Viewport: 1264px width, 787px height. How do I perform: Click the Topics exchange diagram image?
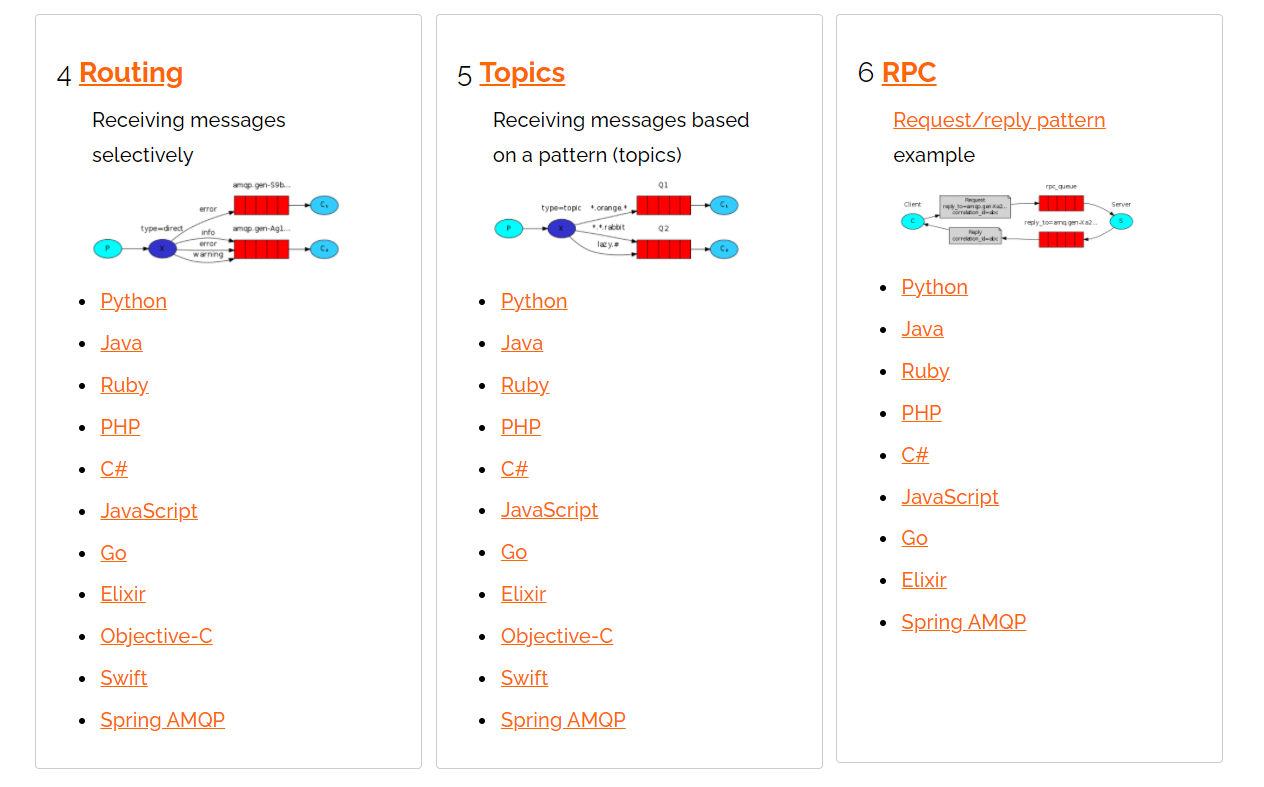(617, 222)
